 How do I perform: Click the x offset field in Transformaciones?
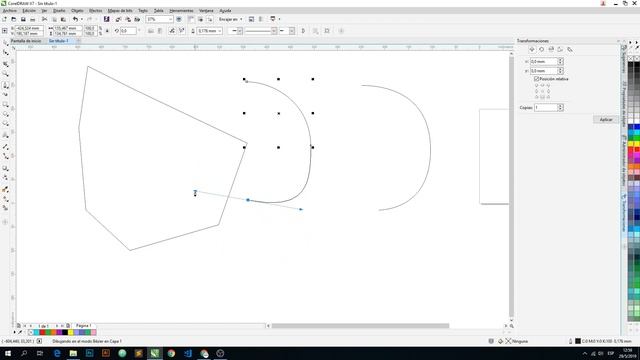[544, 61]
